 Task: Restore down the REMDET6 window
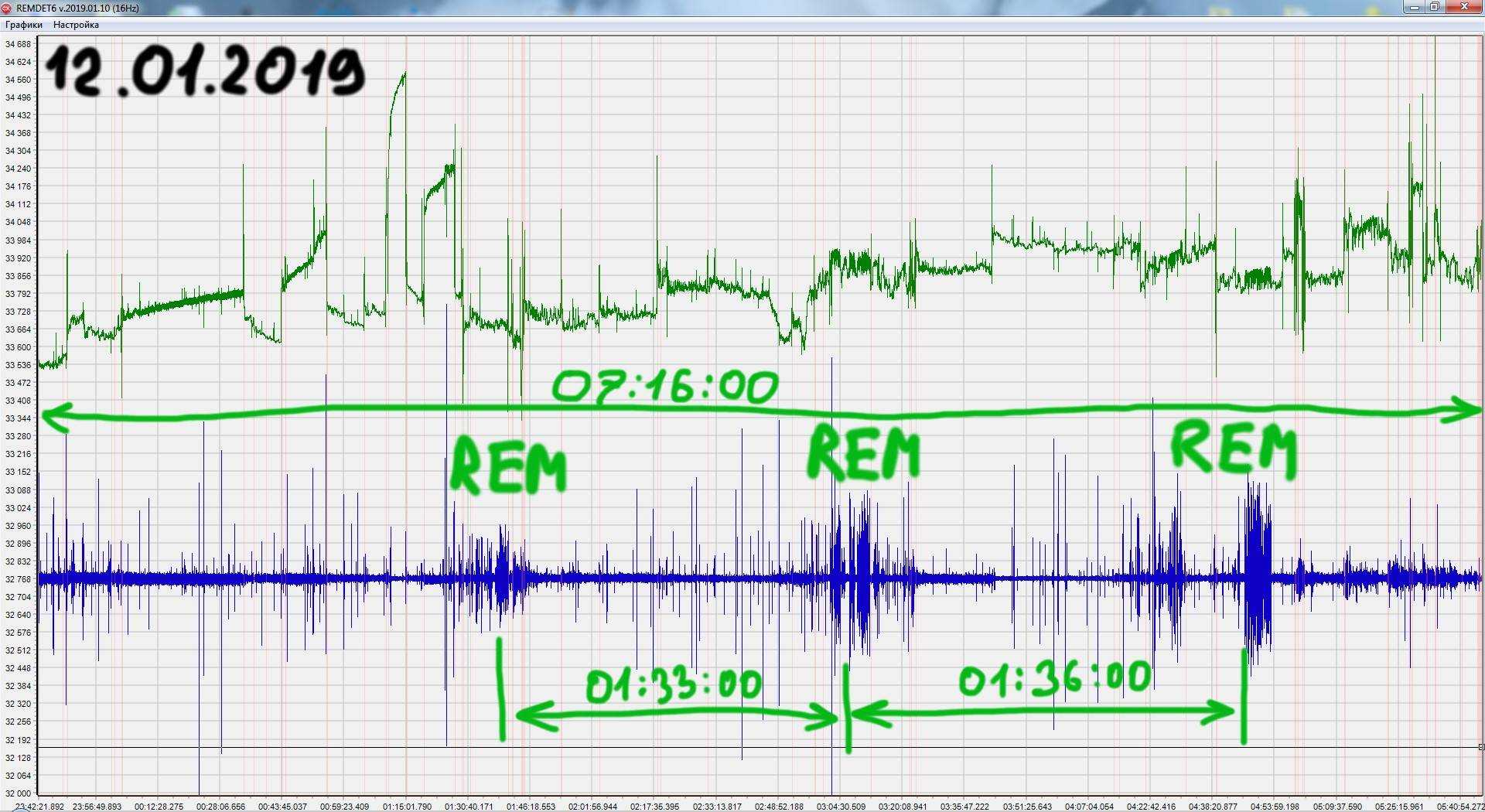(1435, 7)
